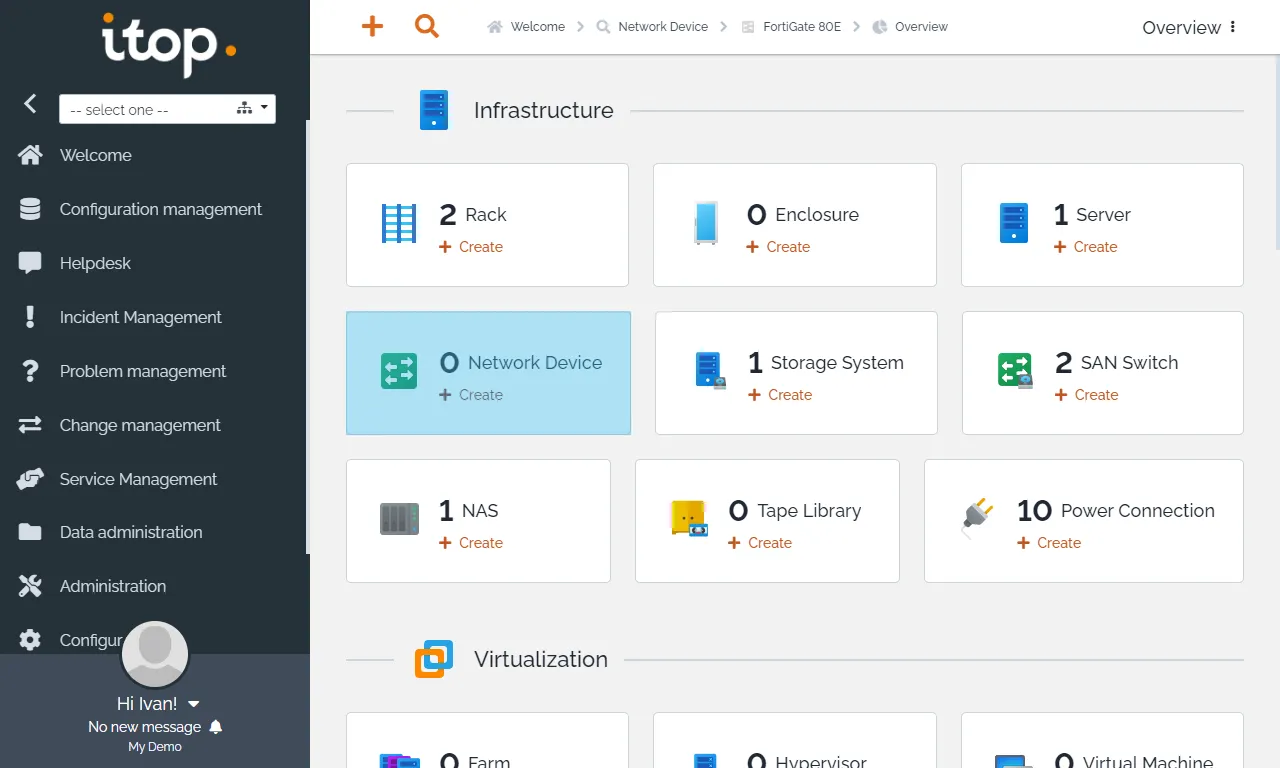Open Helpdesk menu item
This screenshot has height=768, width=1280.
coord(95,263)
